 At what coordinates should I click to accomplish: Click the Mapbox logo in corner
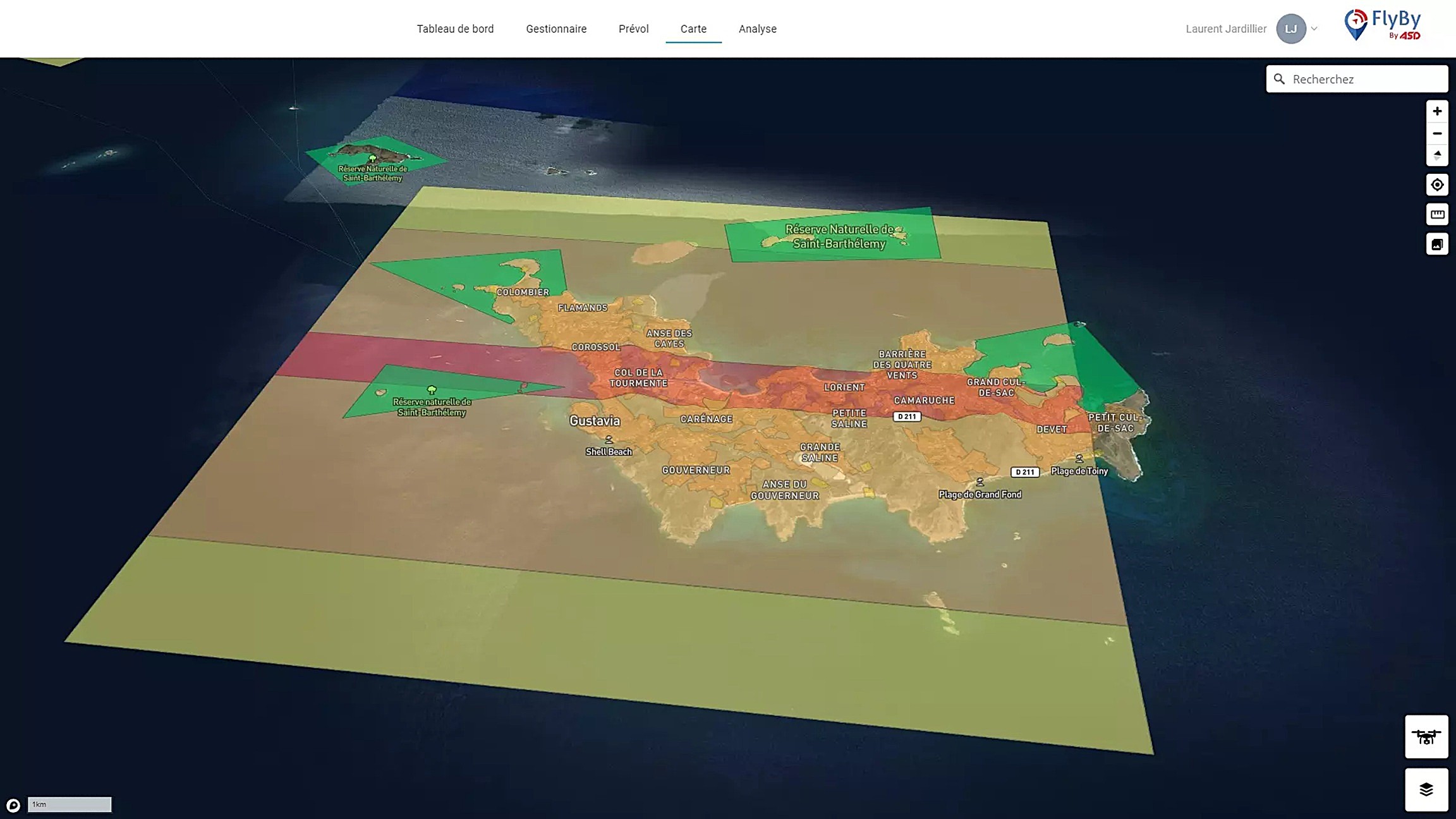[x=13, y=805]
